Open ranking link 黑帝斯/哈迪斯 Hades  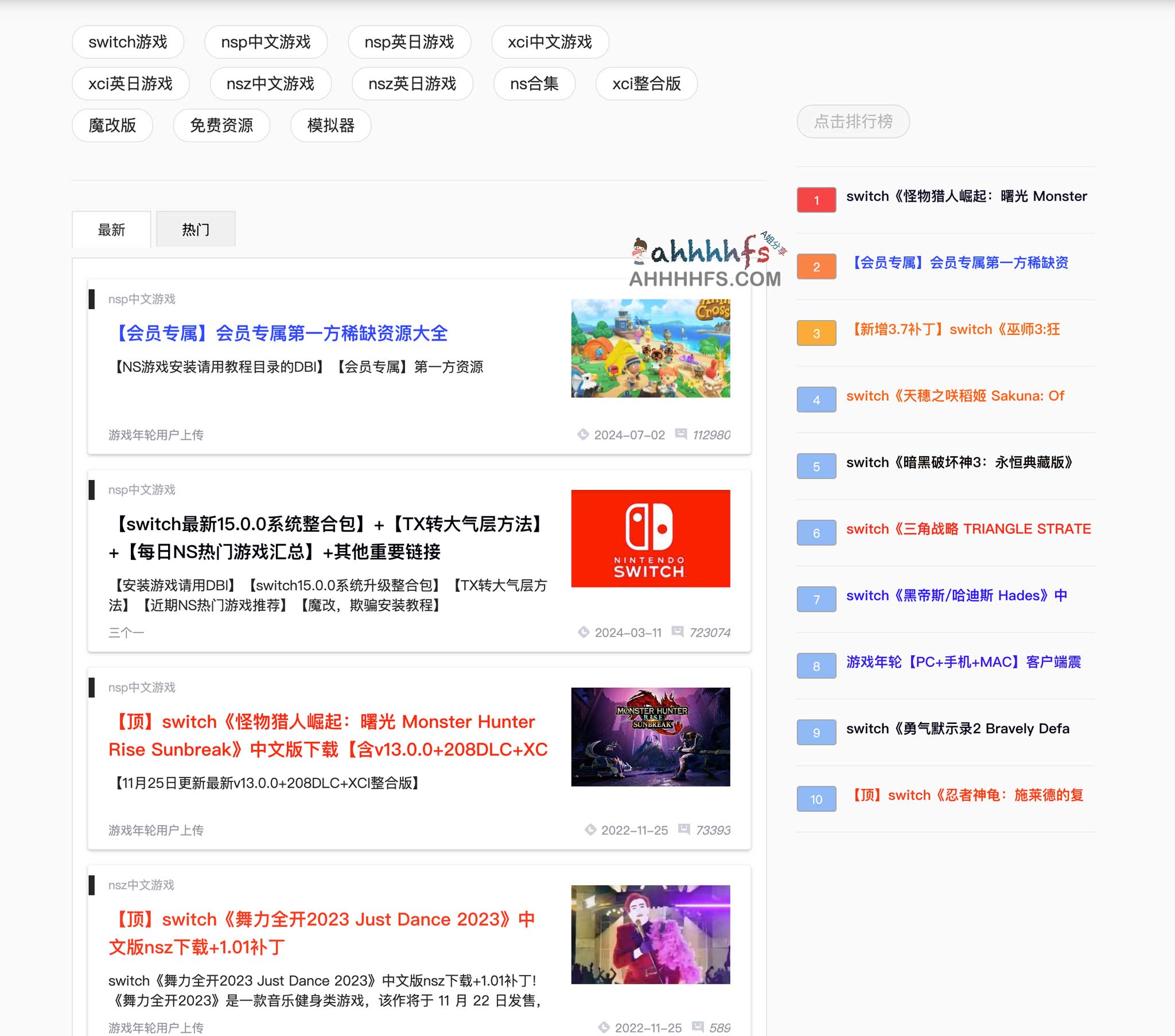[956, 595]
